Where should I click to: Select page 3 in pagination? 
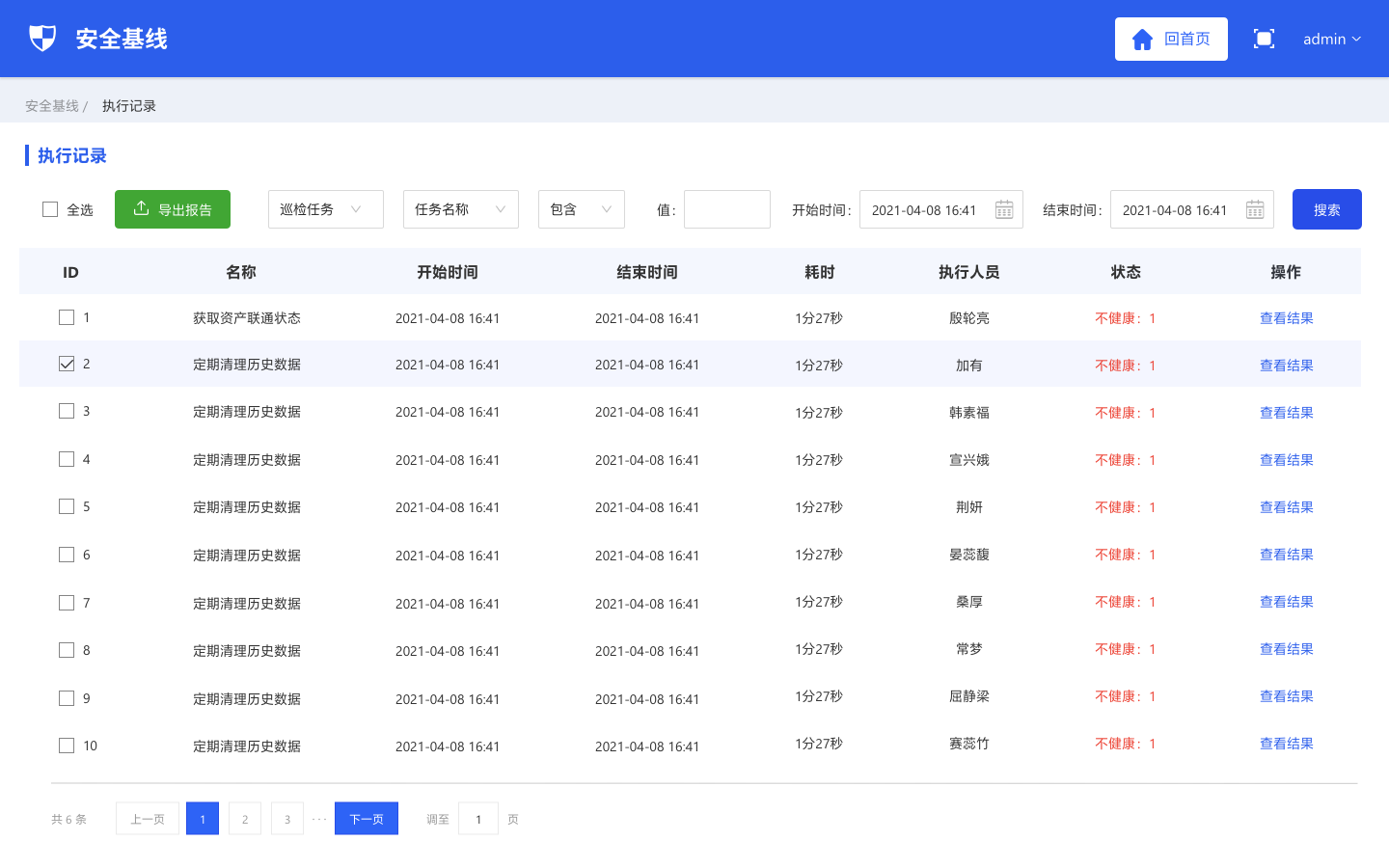tap(287, 819)
